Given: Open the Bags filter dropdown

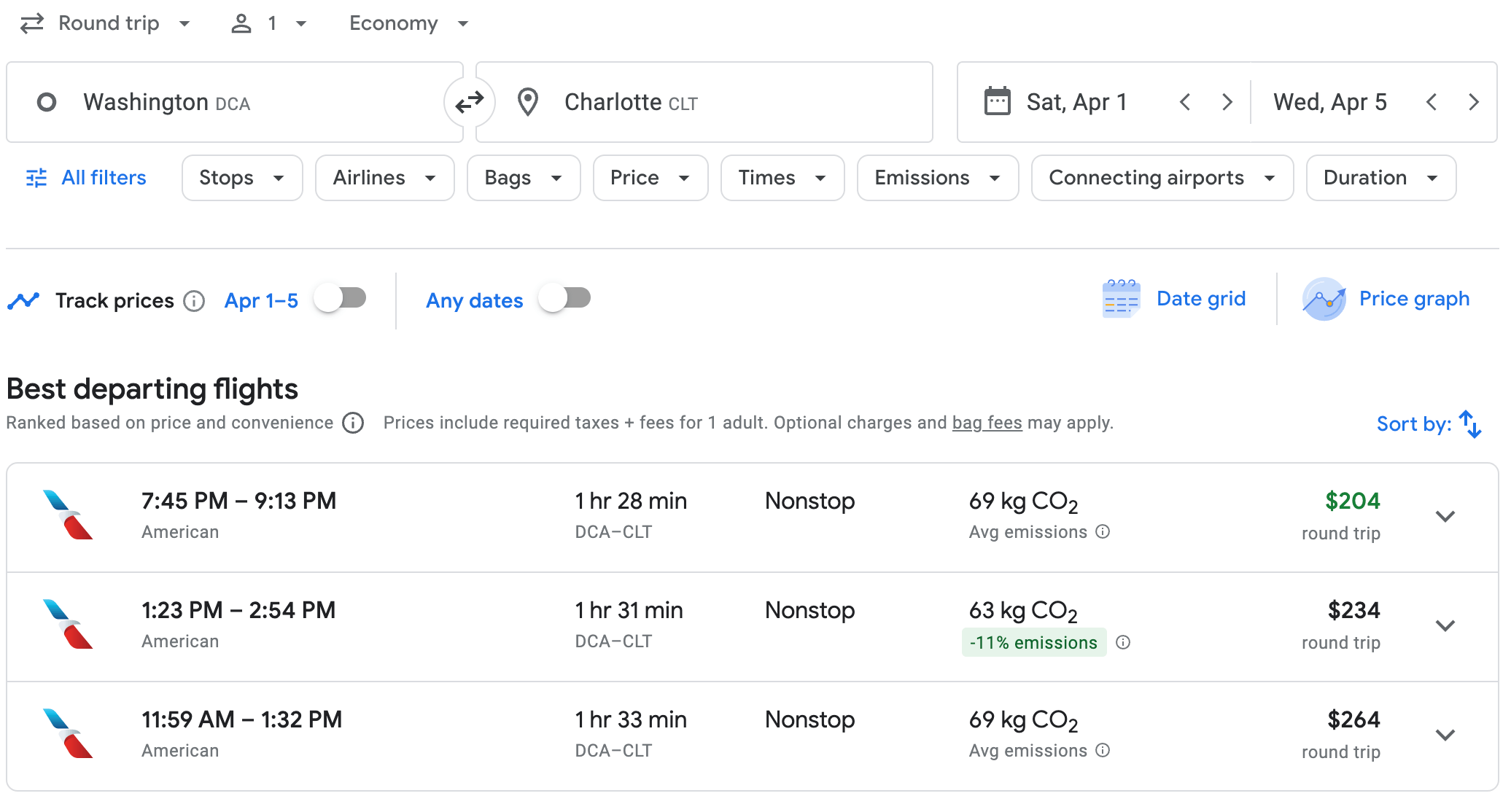Looking at the screenshot, I should (x=524, y=178).
